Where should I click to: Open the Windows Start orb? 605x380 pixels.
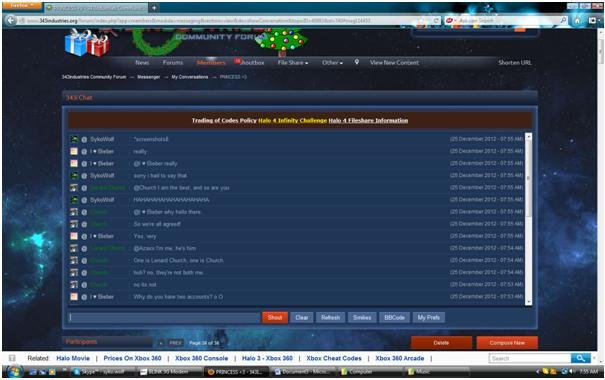tap(14, 372)
